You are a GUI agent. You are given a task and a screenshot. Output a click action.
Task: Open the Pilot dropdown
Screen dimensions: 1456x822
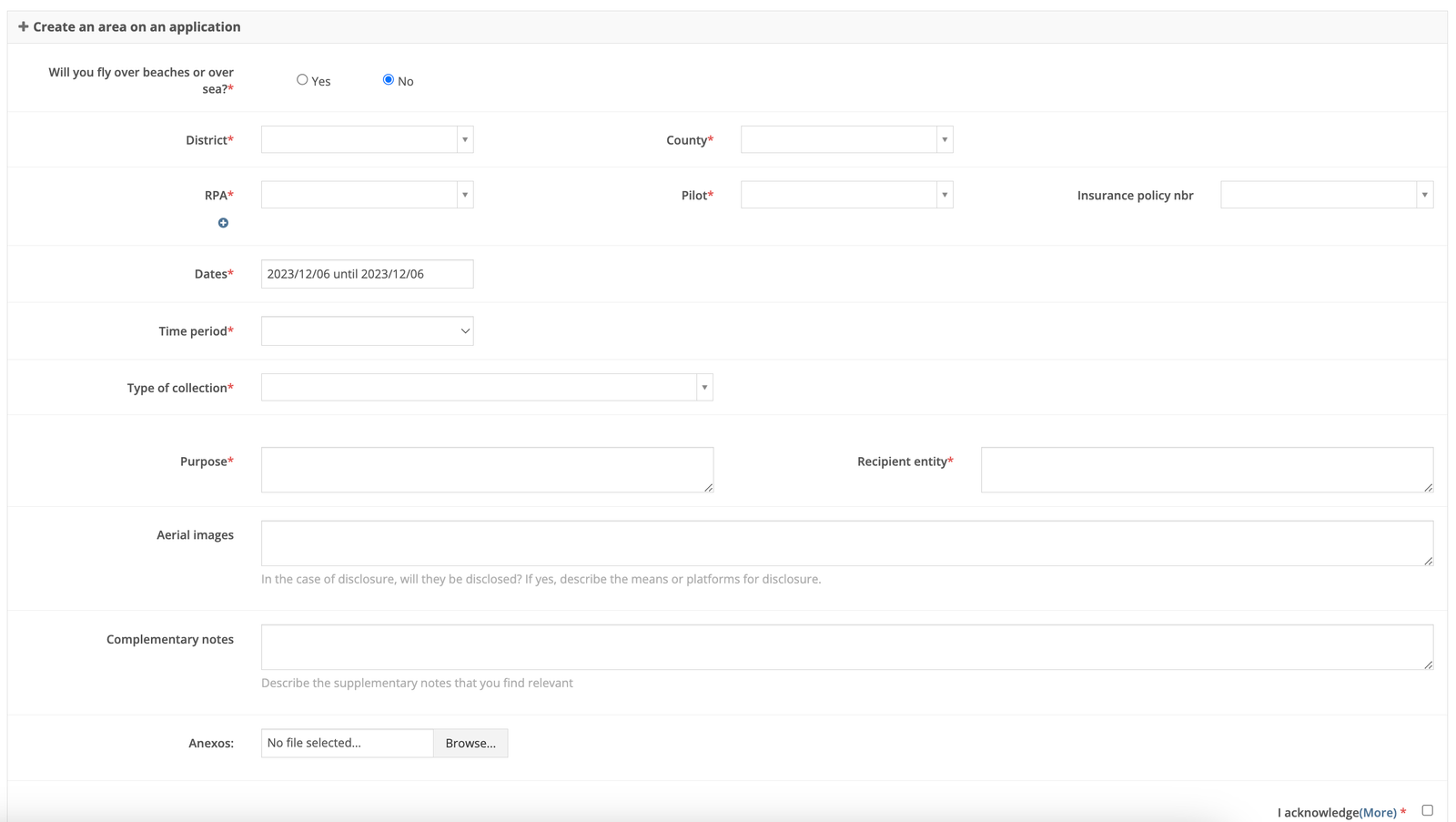pos(846,195)
